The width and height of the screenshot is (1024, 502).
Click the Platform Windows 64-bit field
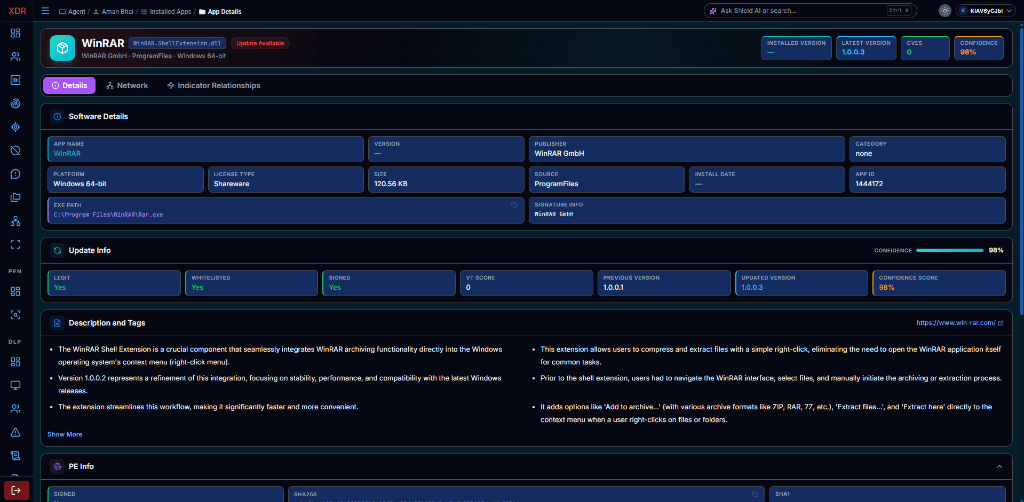126,180
